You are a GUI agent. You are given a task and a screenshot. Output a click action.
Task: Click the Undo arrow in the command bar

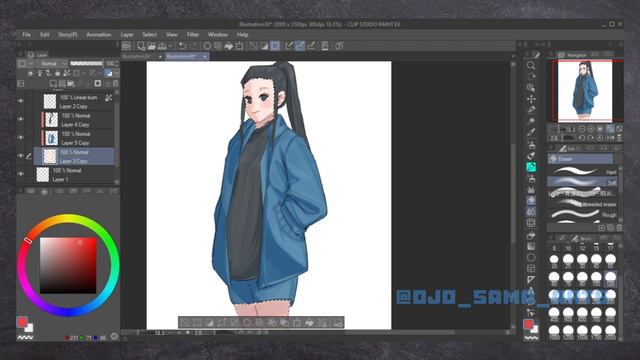(182, 46)
